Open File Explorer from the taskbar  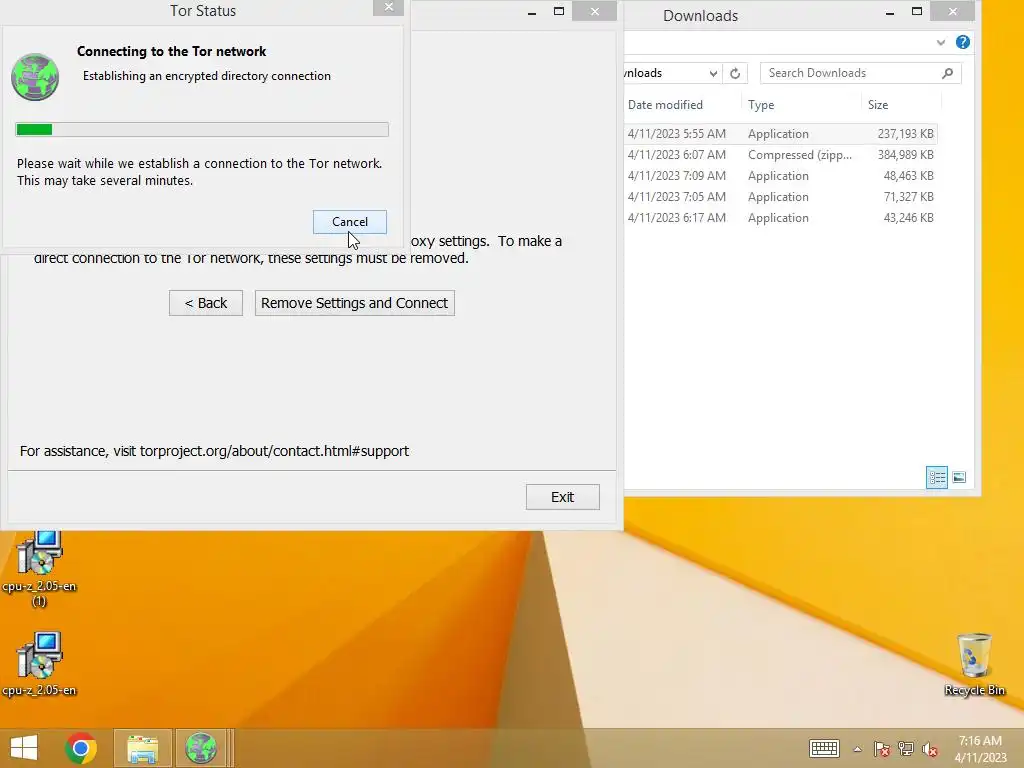click(x=142, y=748)
